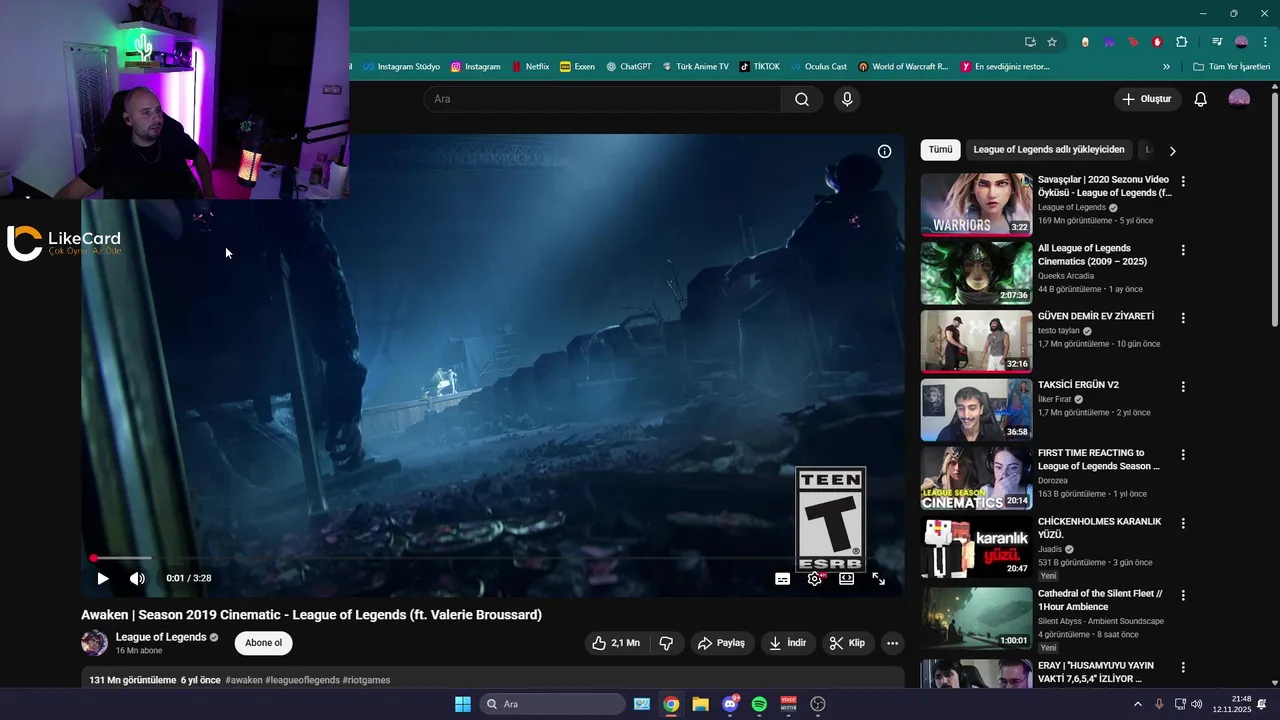Bookmark this page with the star icon
Viewport: 1280px width, 720px height.
point(1052,42)
